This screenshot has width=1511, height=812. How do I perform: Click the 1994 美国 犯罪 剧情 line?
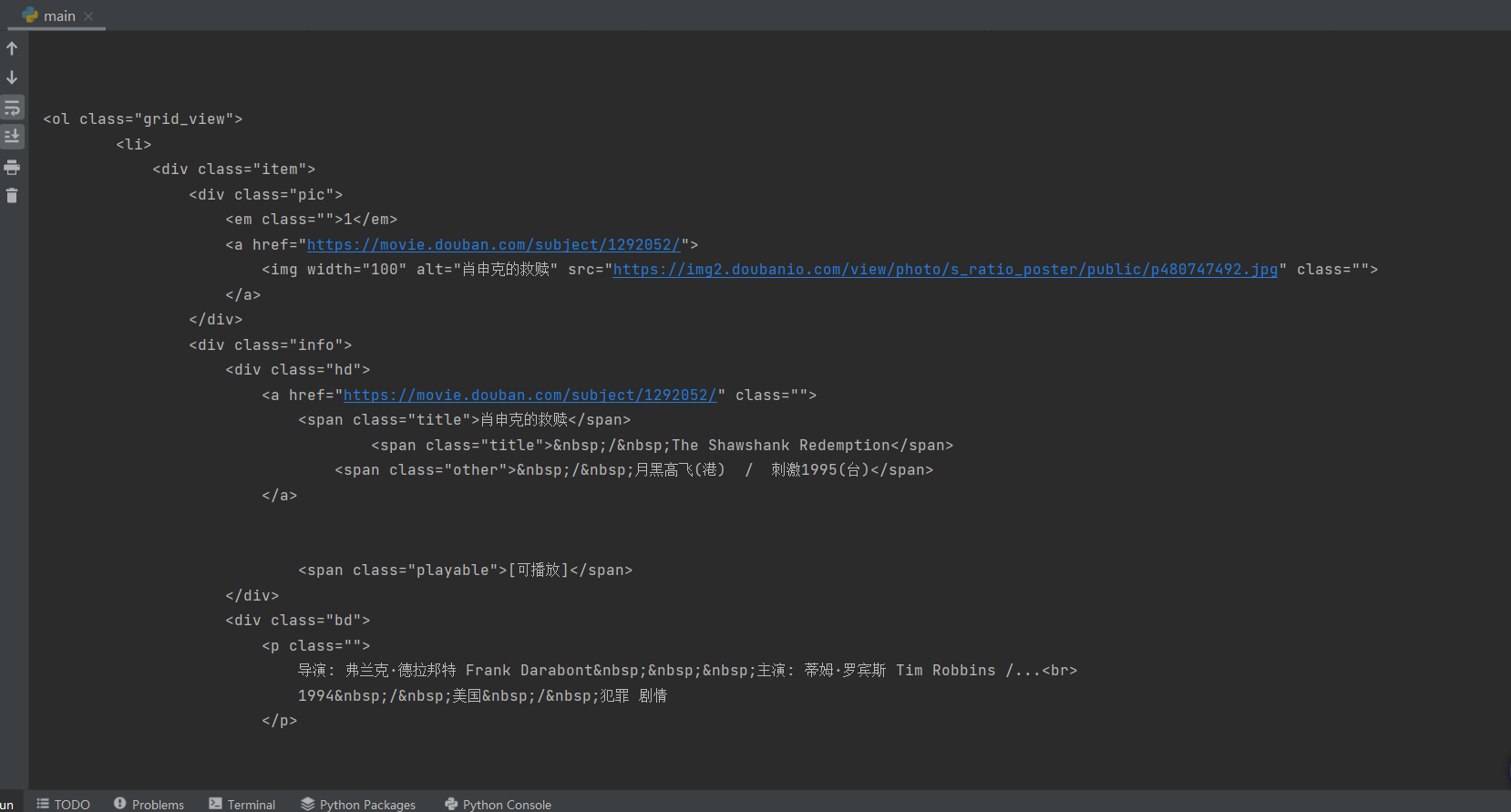click(x=483, y=695)
